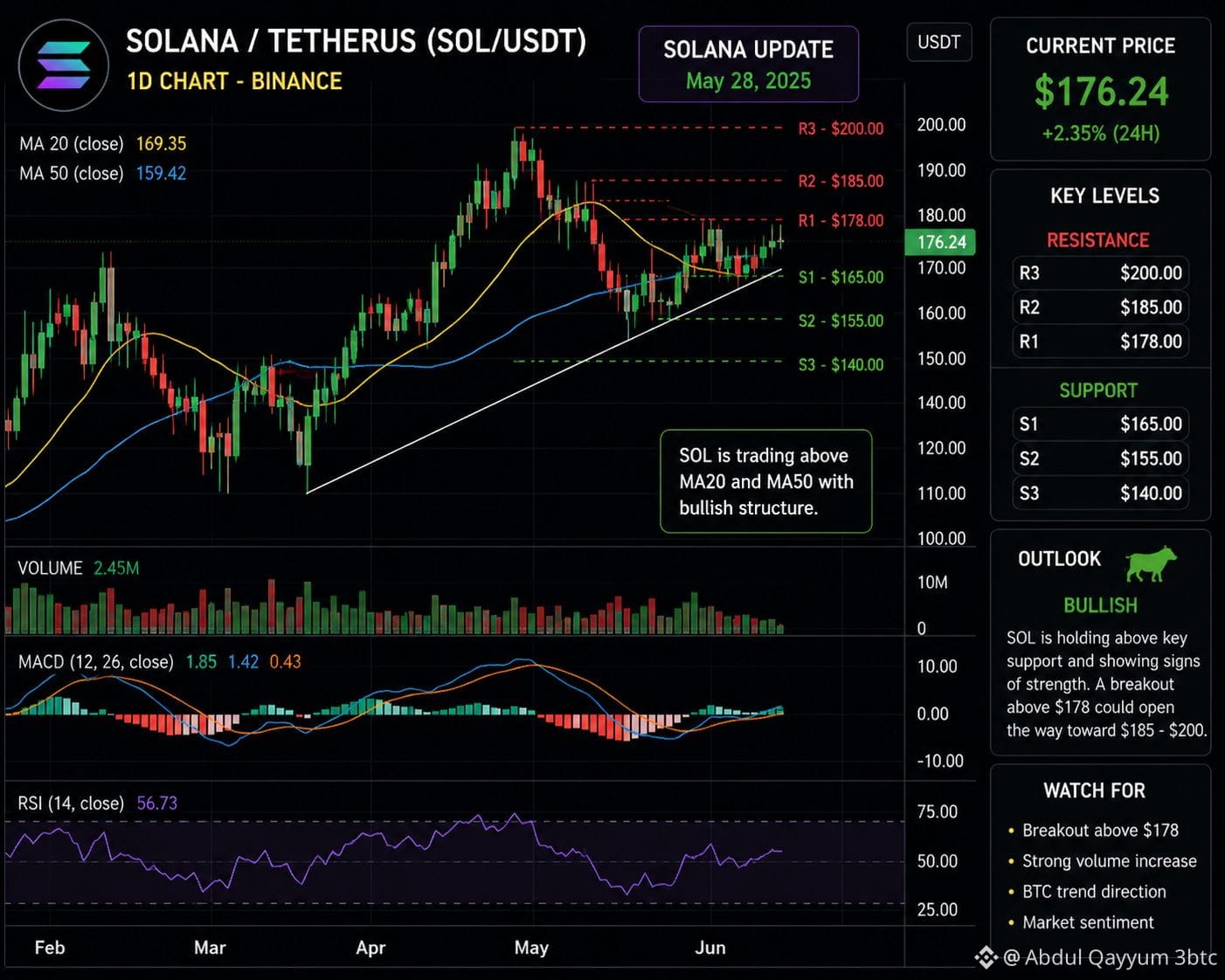Click the SOLANA / TETHERUS (SOL/USDT) title
1225x980 pixels.
click(x=356, y=41)
